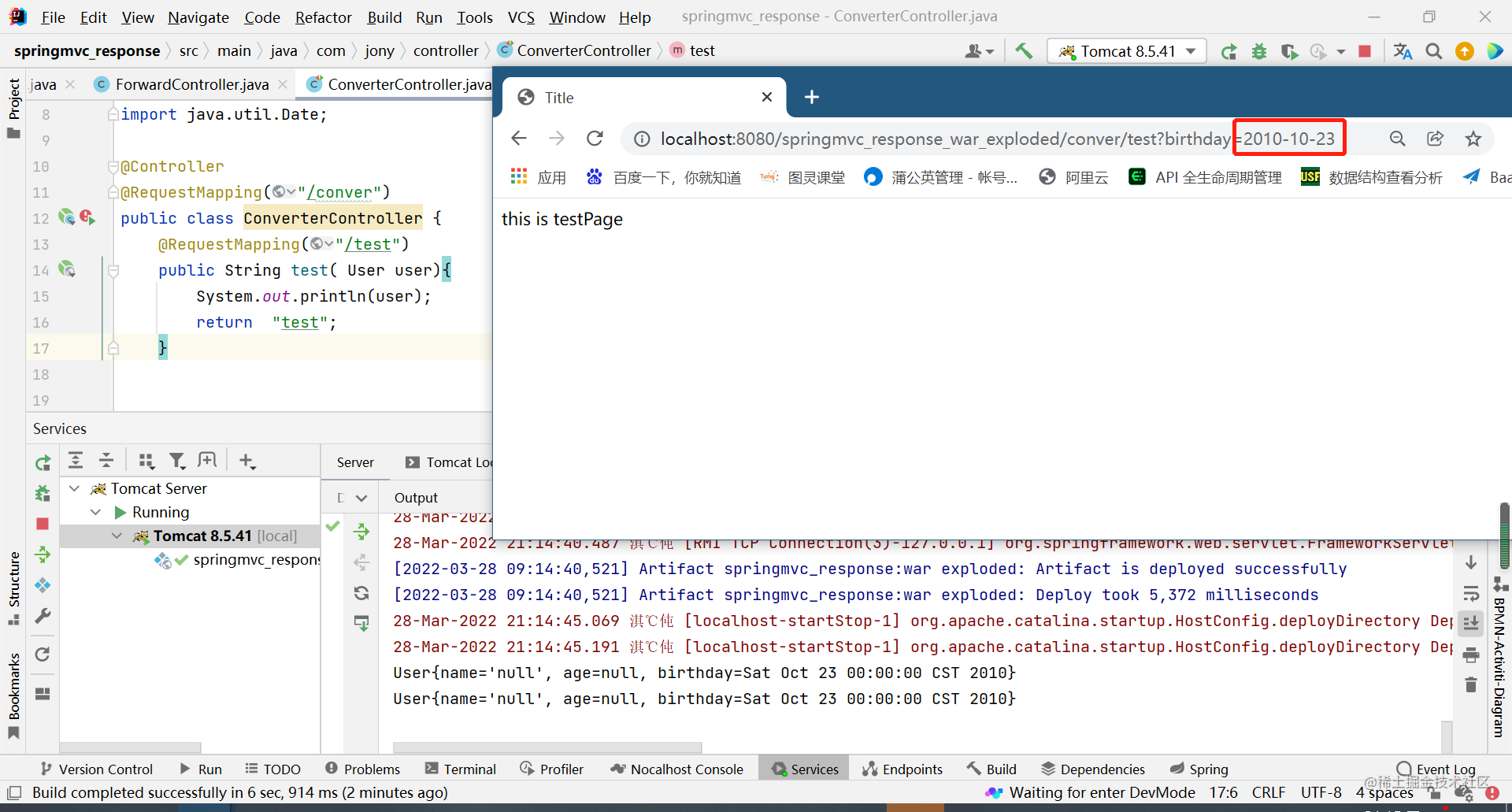Open the Problems tool window

coord(363,769)
